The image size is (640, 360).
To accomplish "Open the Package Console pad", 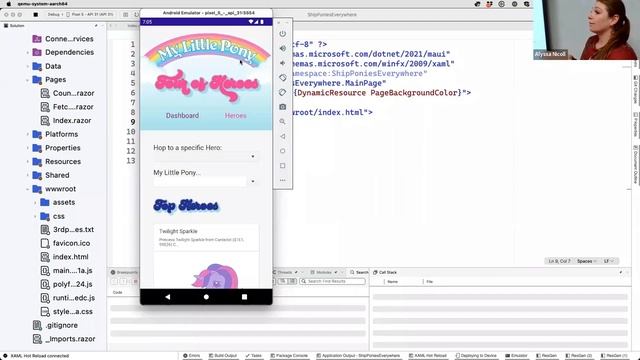I will click(x=289, y=356).
